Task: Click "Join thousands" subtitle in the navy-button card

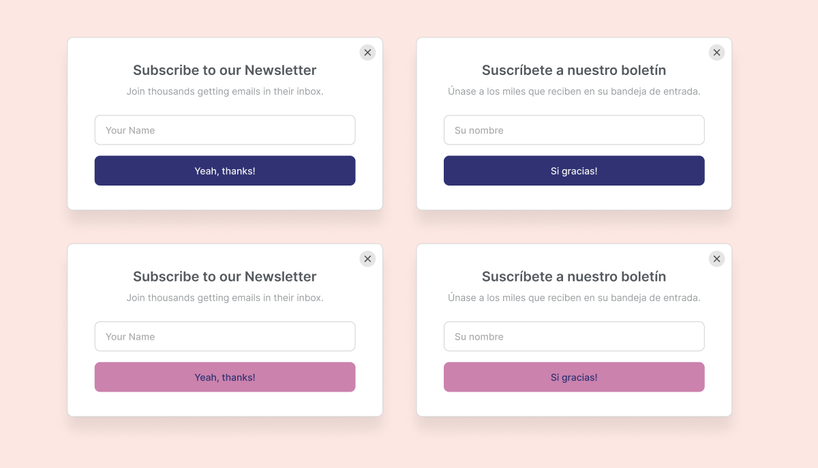Action: coord(225,92)
